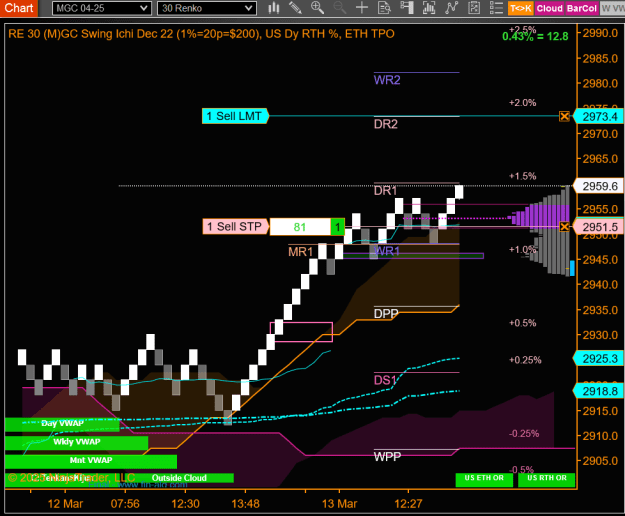Screen dimensions: 625x516
Task: Click the 0.43% = 12.8 readout
Action: 535,37
